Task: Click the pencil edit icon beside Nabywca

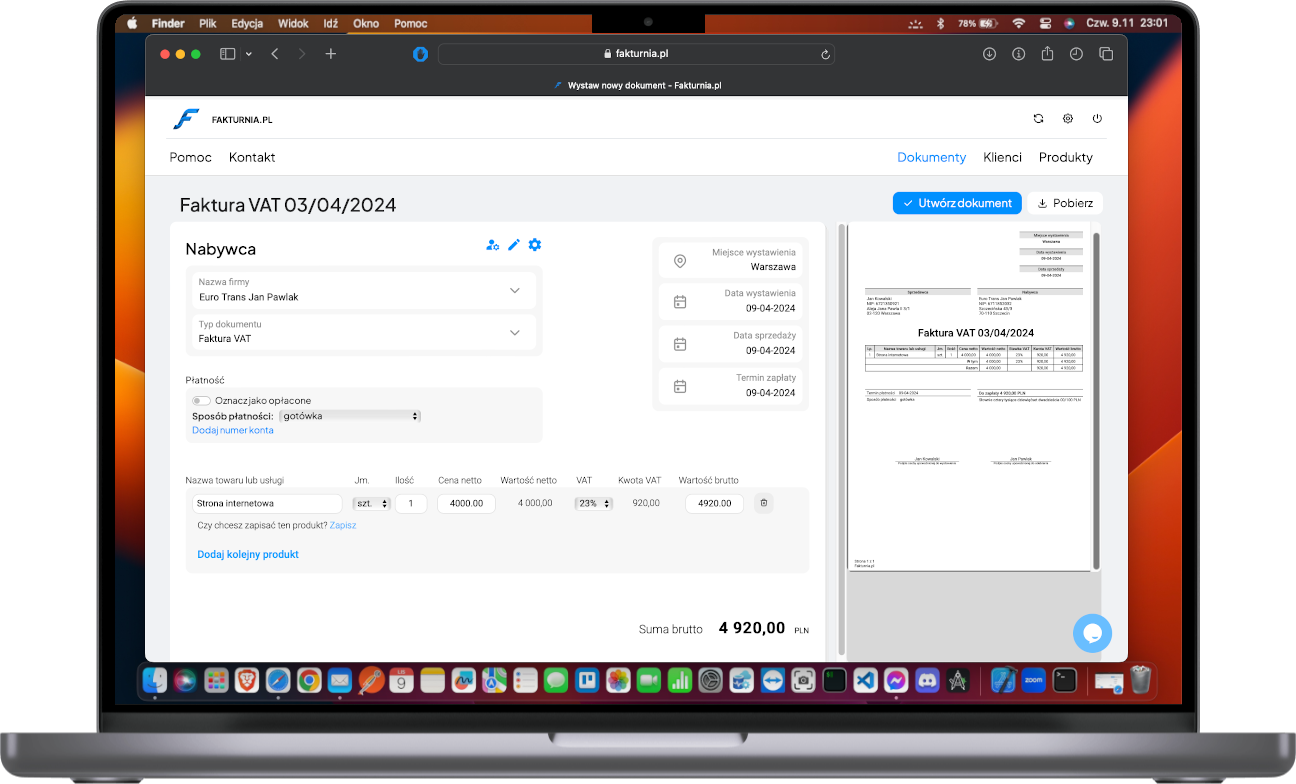Action: coord(514,245)
